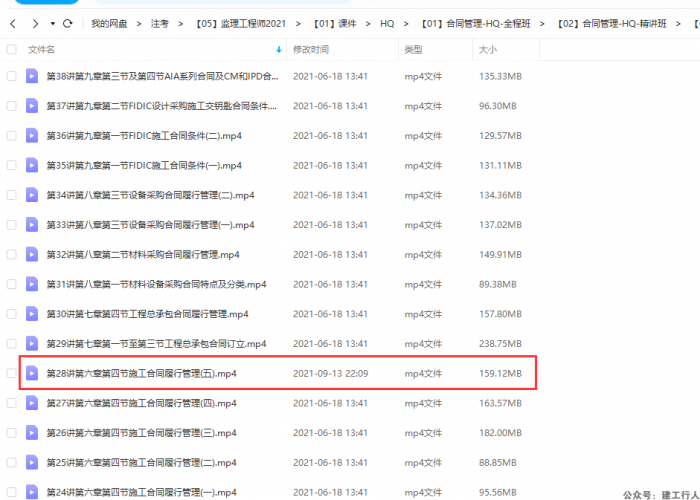Click video icon of 第24讲 file
This screenshot has height=500, width=700.
(32, 492)
